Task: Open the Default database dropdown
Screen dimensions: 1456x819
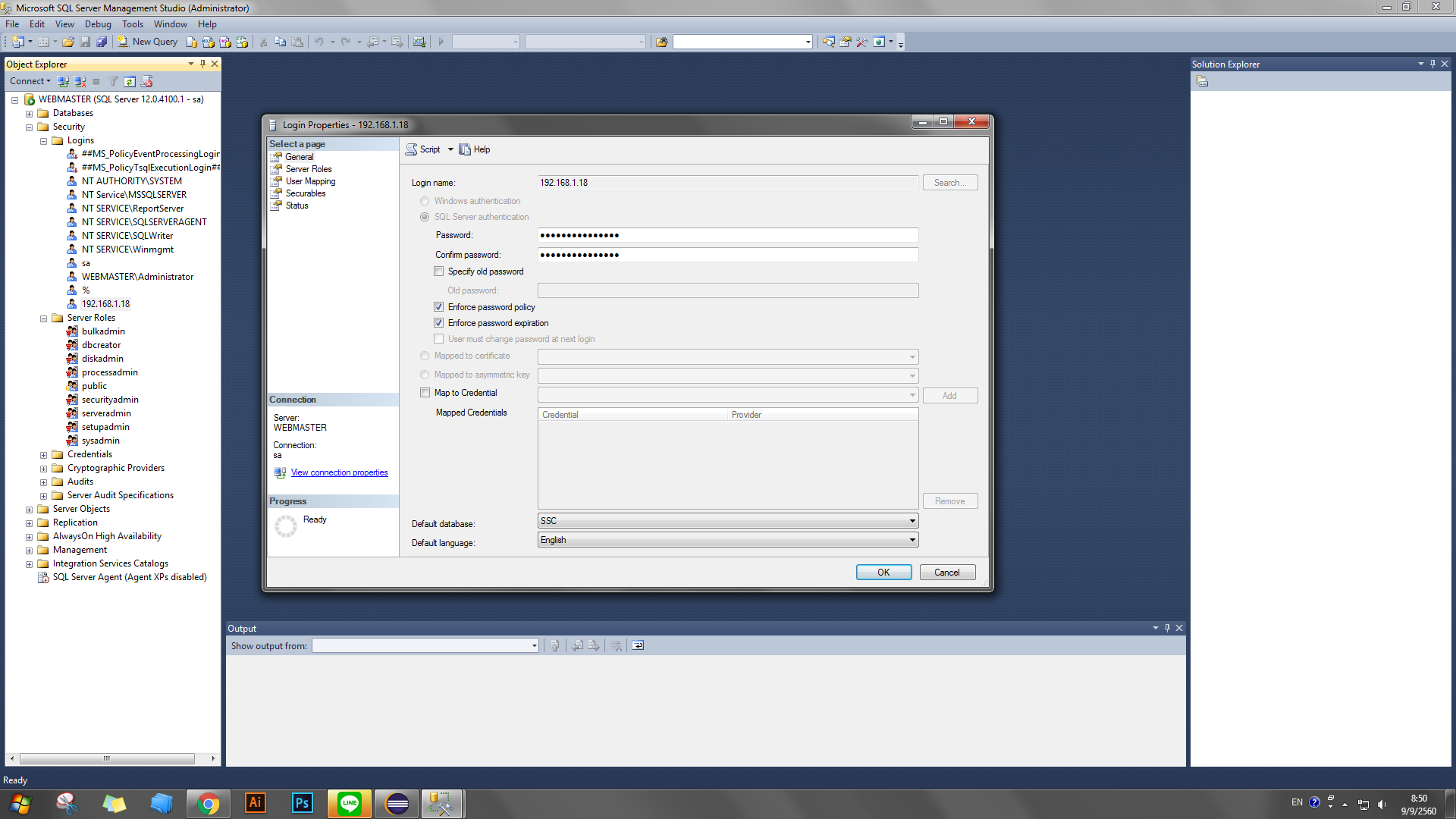Action: 728,521
